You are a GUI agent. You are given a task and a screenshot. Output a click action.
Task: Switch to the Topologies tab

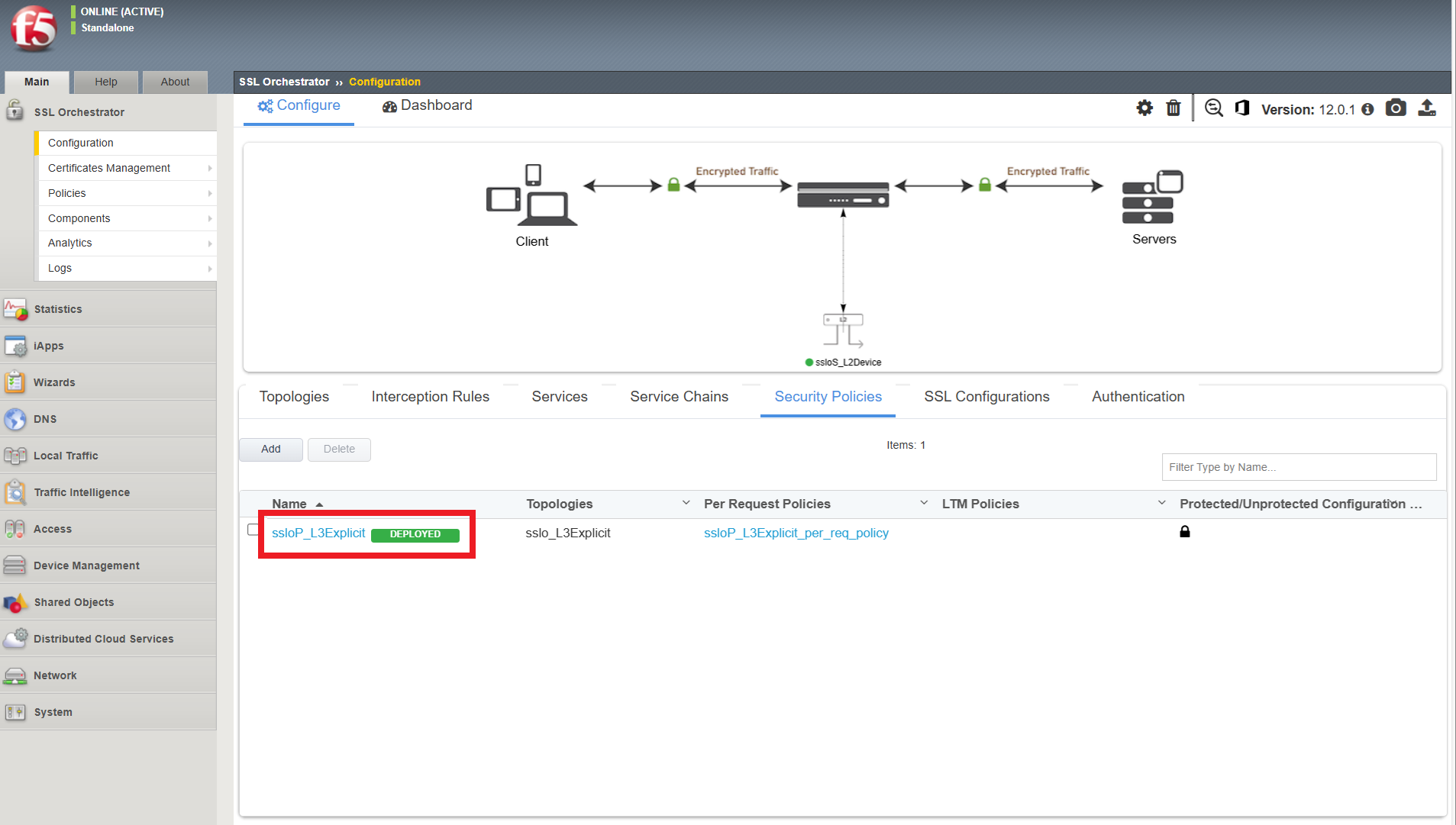(294, 397)
